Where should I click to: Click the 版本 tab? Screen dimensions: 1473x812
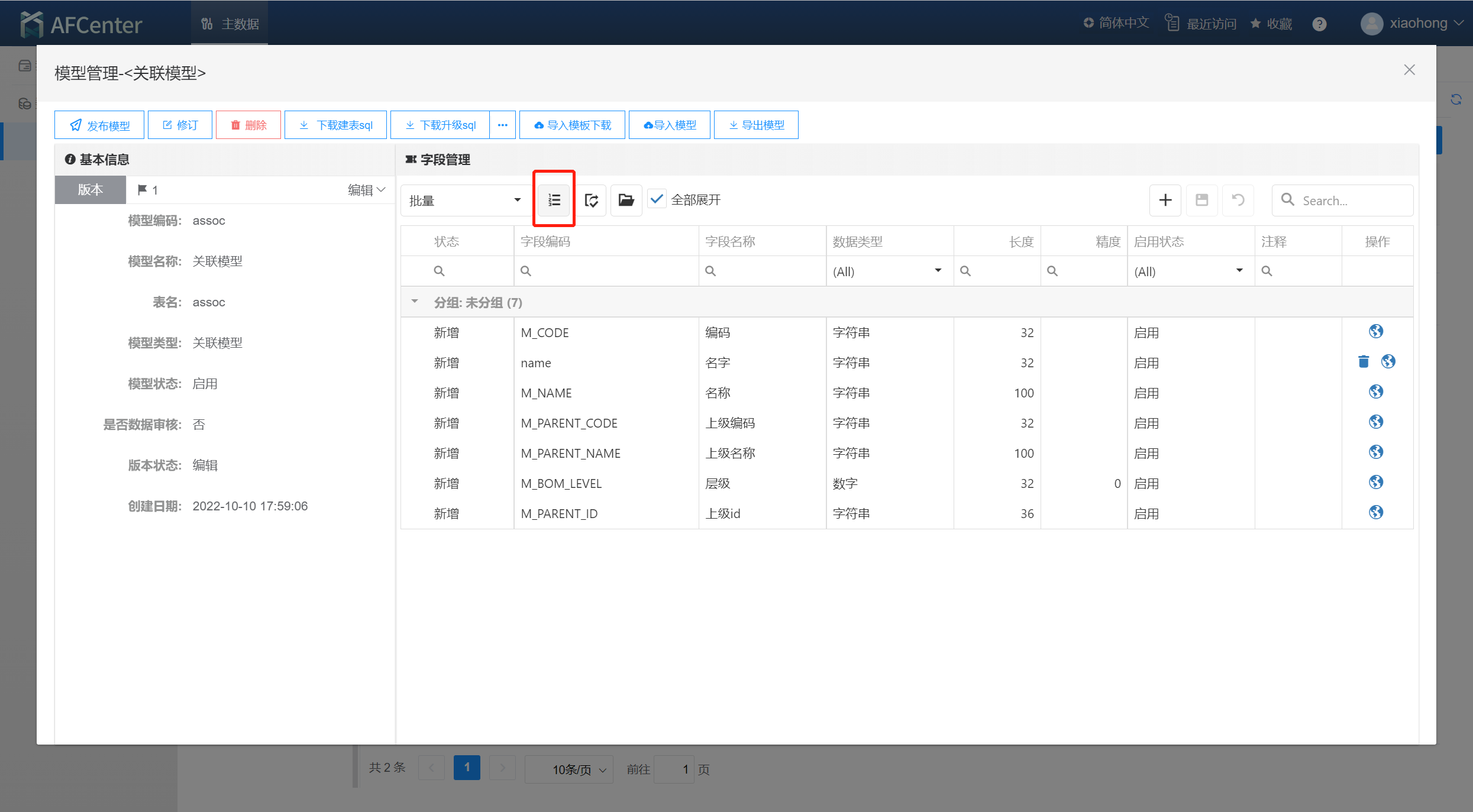(x=91, y=190)
